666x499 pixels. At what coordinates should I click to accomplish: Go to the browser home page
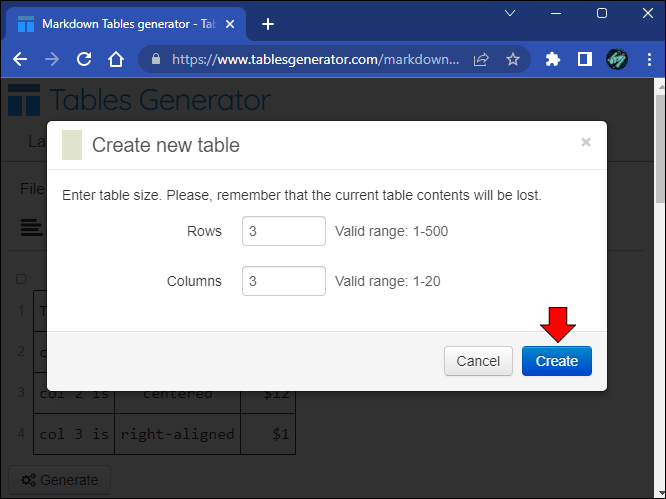click(x=116, y=59)
